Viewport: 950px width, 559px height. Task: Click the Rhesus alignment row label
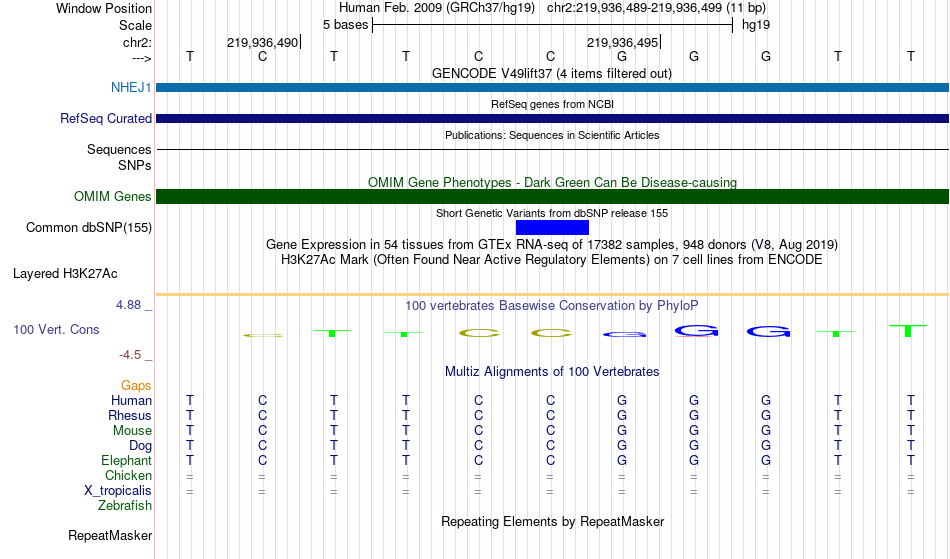coord(130,415)
